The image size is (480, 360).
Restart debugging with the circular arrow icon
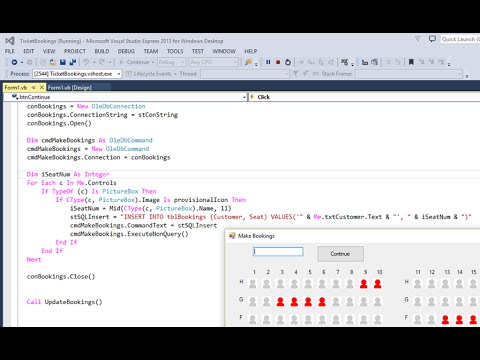tap(288, 62)
